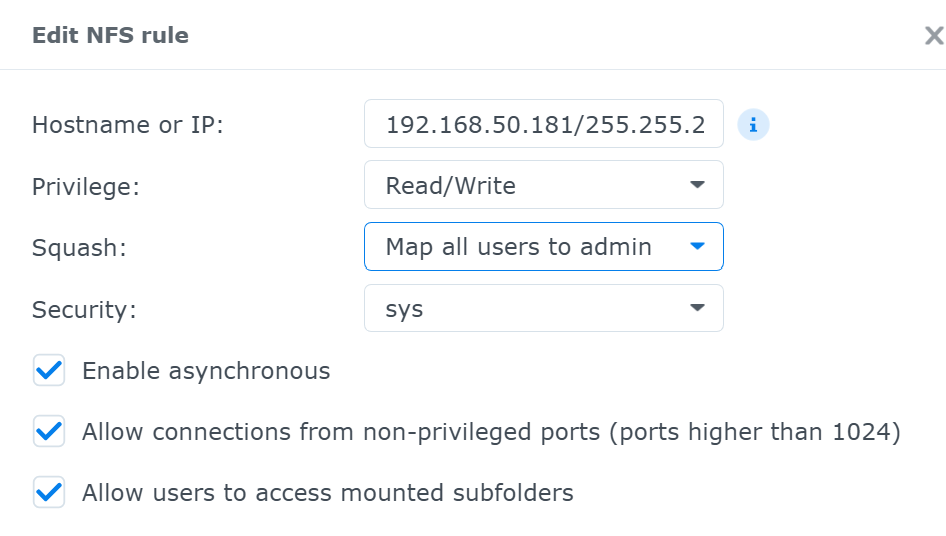
Task: Open the Security combo box showing sys
Action: (x=530, y=309)
